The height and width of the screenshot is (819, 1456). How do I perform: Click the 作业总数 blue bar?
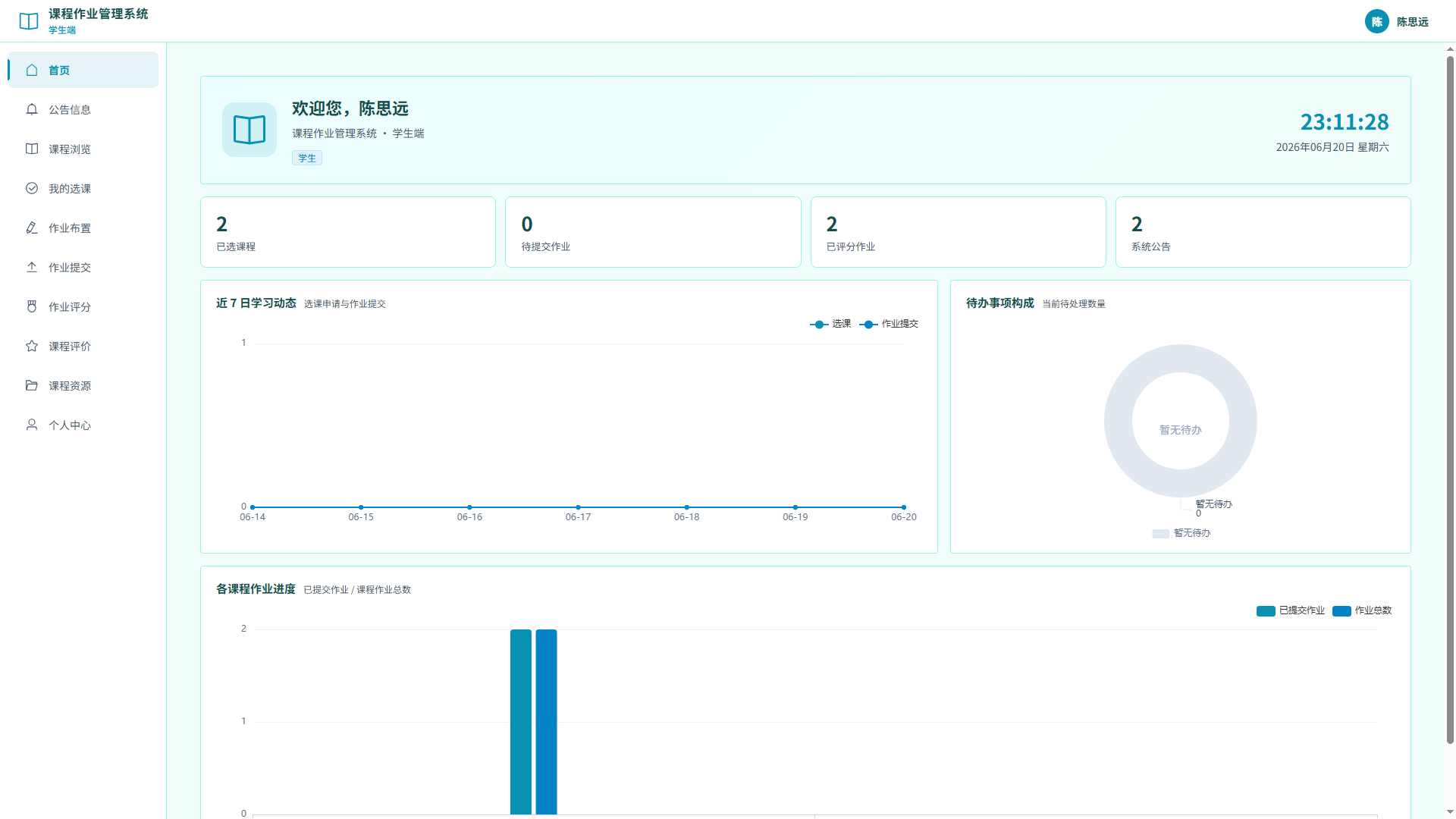click(x=547, y=722)
